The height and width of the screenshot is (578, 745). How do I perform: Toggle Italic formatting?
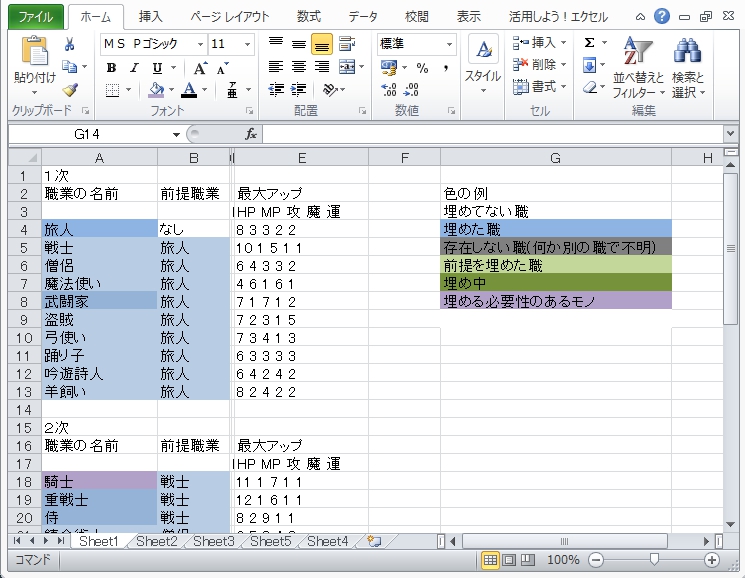coord(134,68)
